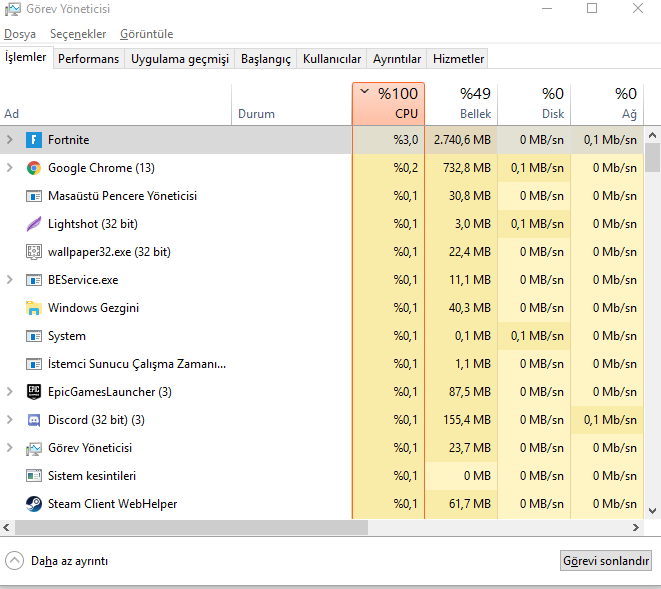Click the Task Manager title bar icon
The width and height of the screenshot is (661, 589).
pyautogui.click(x=13, y=9)
